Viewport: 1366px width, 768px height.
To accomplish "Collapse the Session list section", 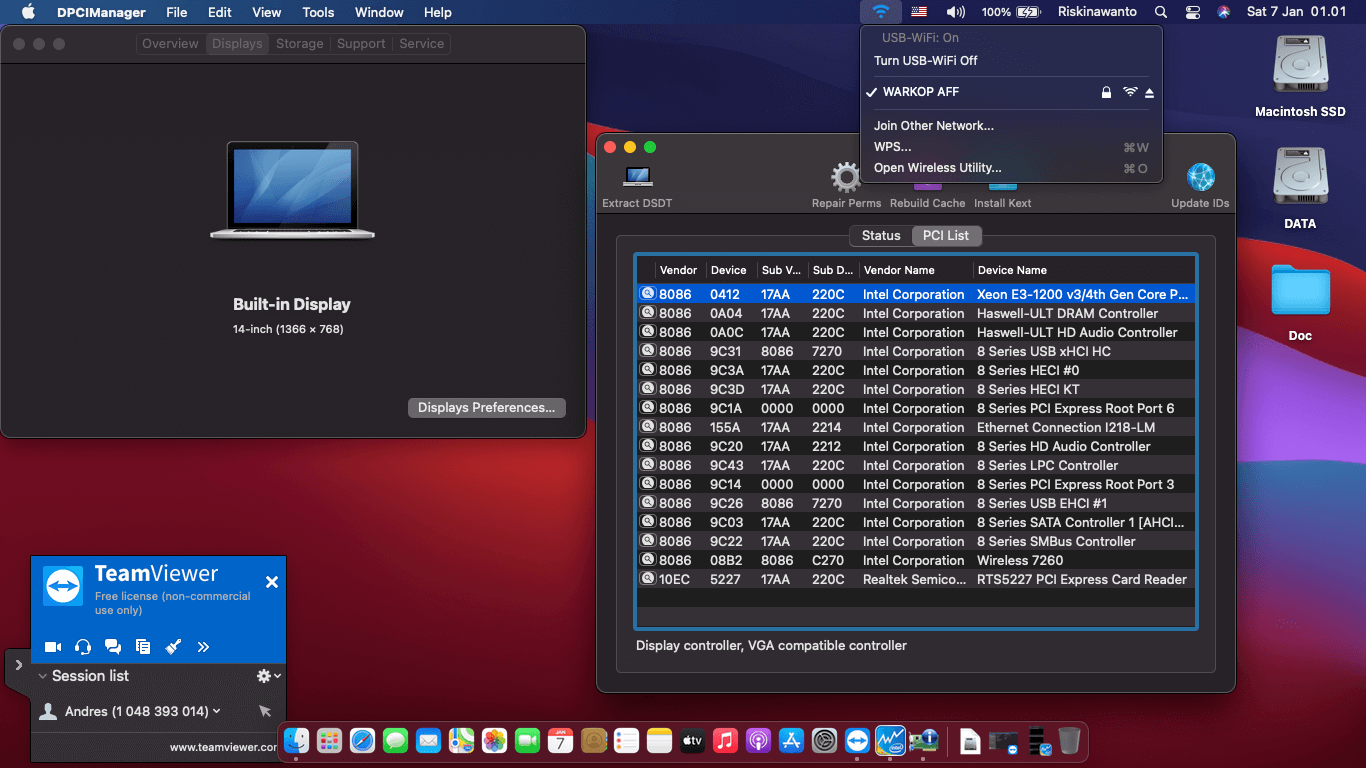I will click(43, 676).
